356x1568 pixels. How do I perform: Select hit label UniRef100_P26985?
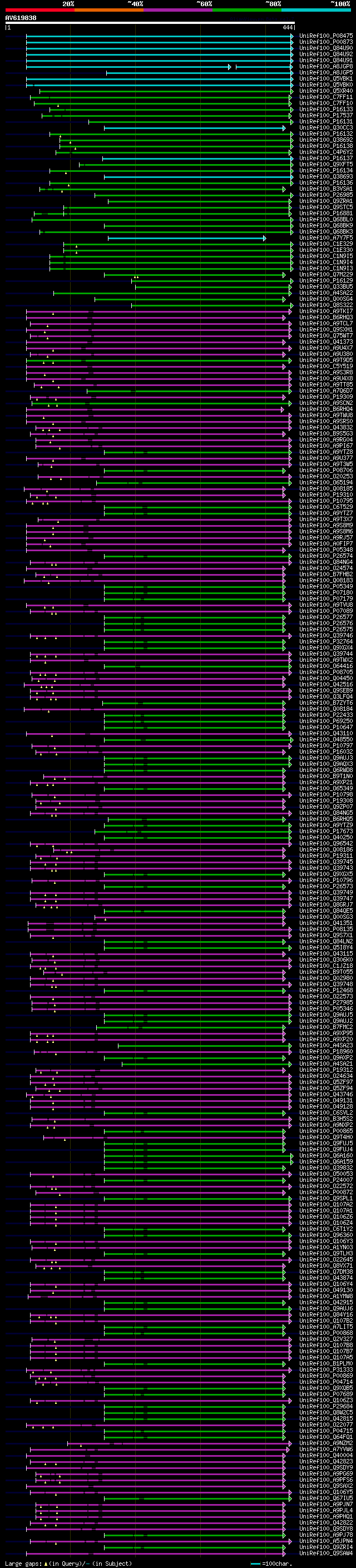325,195
